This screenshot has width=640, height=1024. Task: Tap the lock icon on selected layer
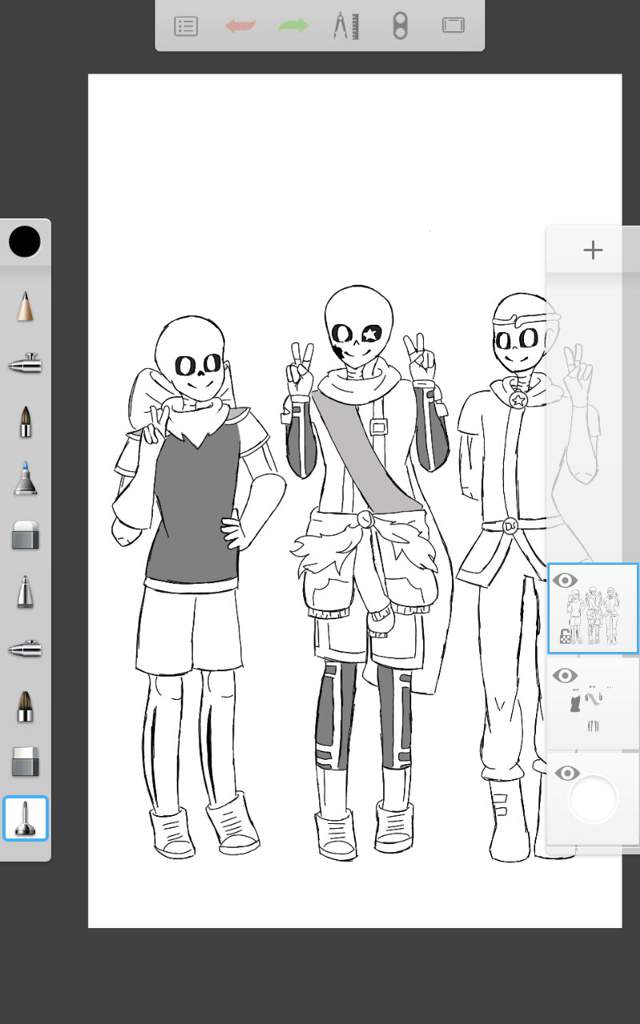[x=566, y=635]
